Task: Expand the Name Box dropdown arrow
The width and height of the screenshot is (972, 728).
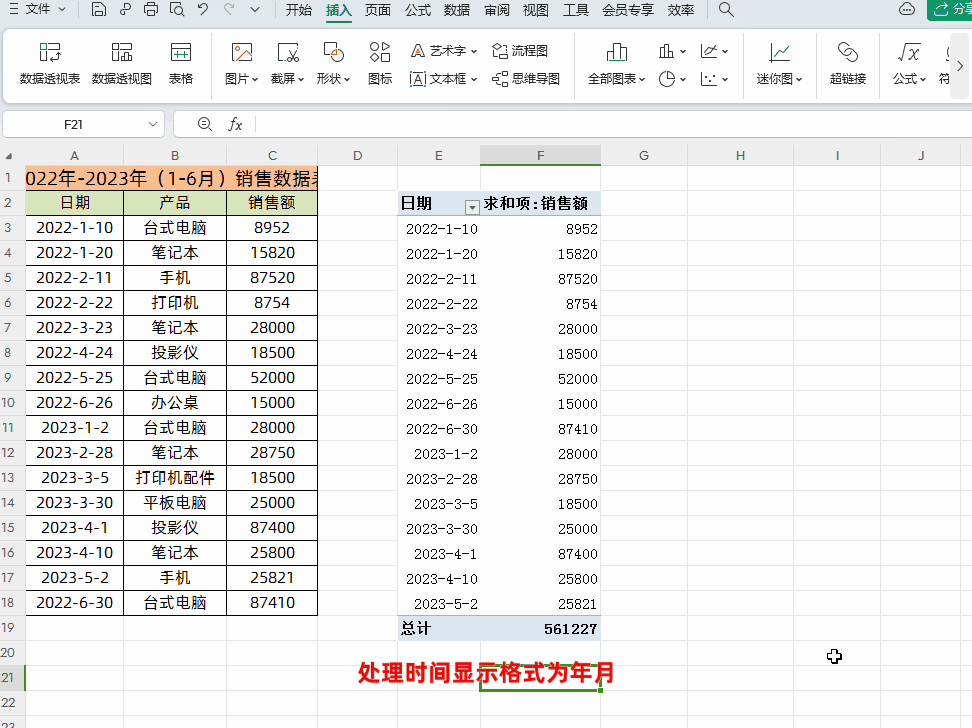Action: [x=152, y=125]
